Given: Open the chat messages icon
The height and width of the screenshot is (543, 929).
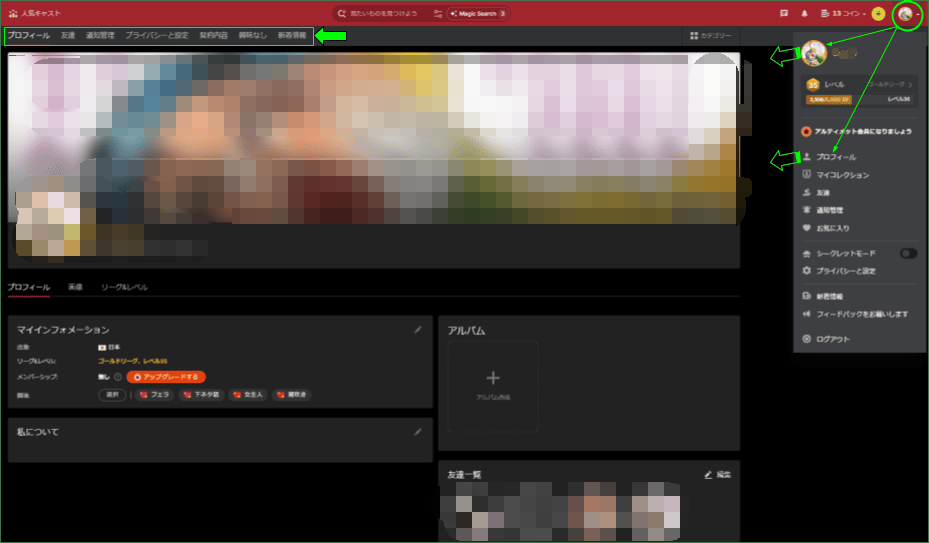Looking at the screenshot, I should click(x=784, y=13).
